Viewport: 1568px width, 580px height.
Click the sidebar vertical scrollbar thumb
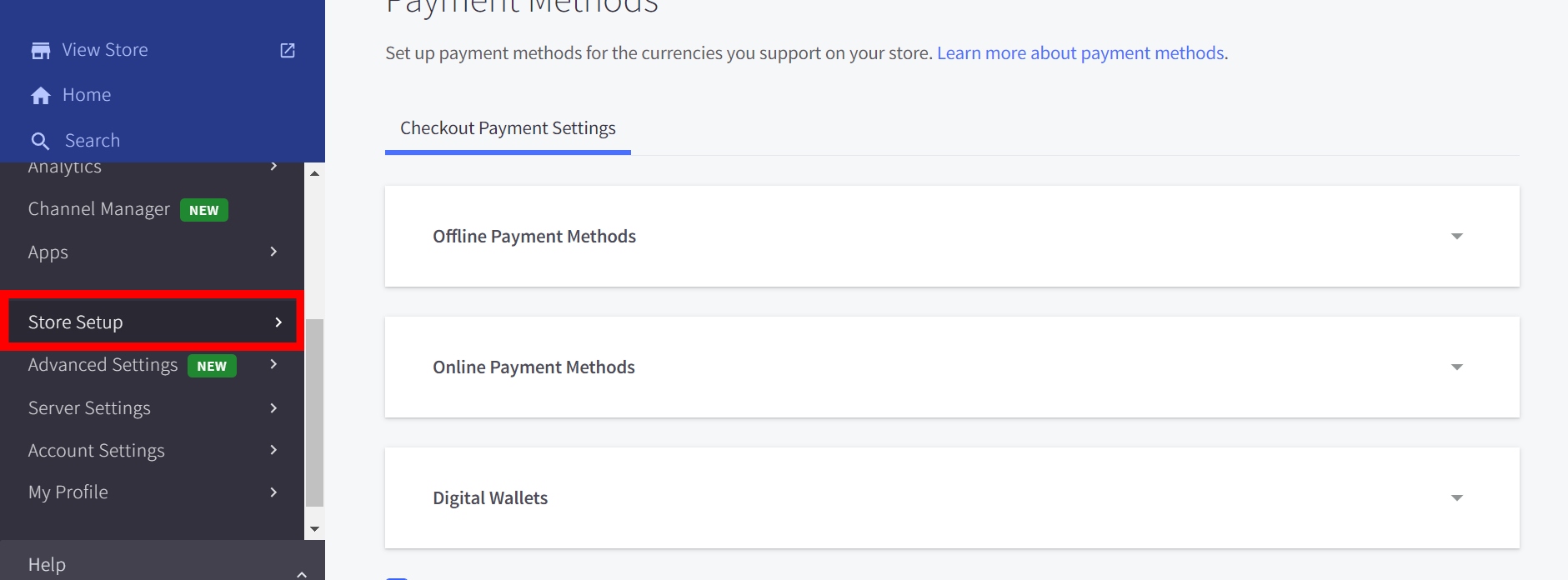(314, 412)
